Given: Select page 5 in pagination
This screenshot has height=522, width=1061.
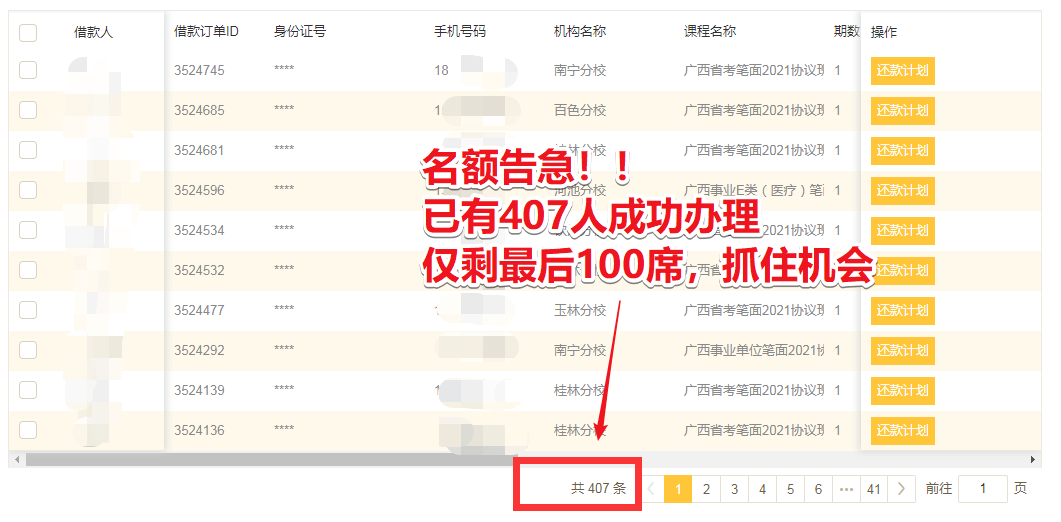Looking at the screenshot, I should 790,489.
